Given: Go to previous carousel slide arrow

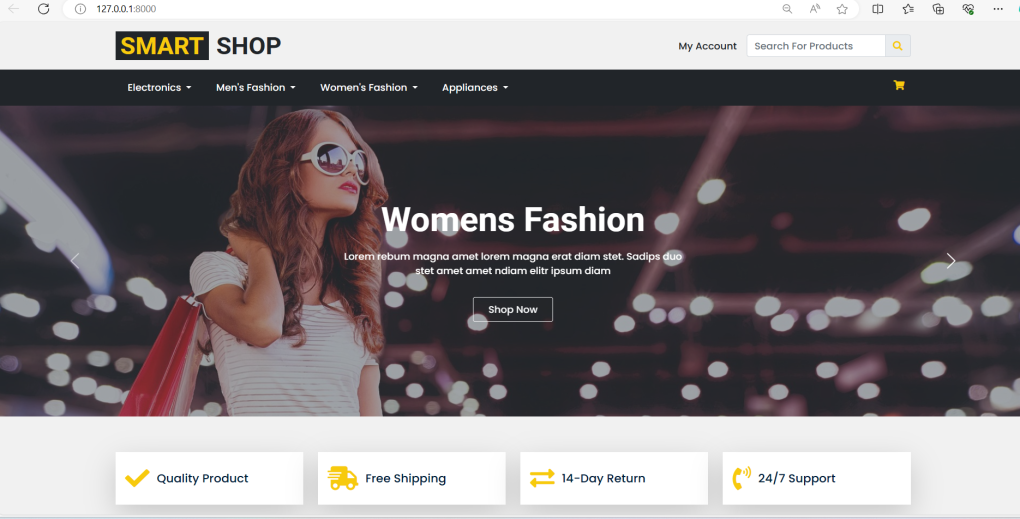Looking at the screenshot, I should pyautogui.click(x=74, y=261).
